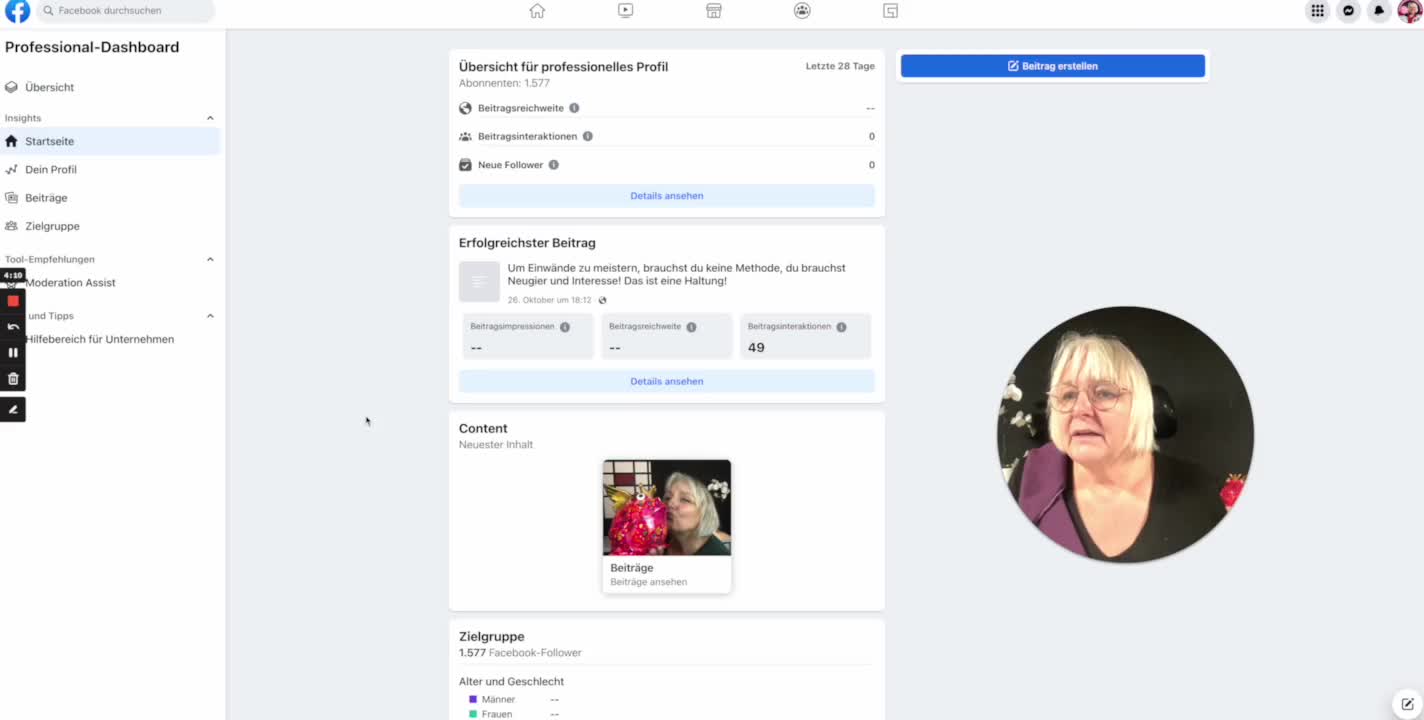Viewport: 1424px width, 720px height.
Task: Open the Messenger icon
Action: pyautogui.click(x=1348, y=11)
